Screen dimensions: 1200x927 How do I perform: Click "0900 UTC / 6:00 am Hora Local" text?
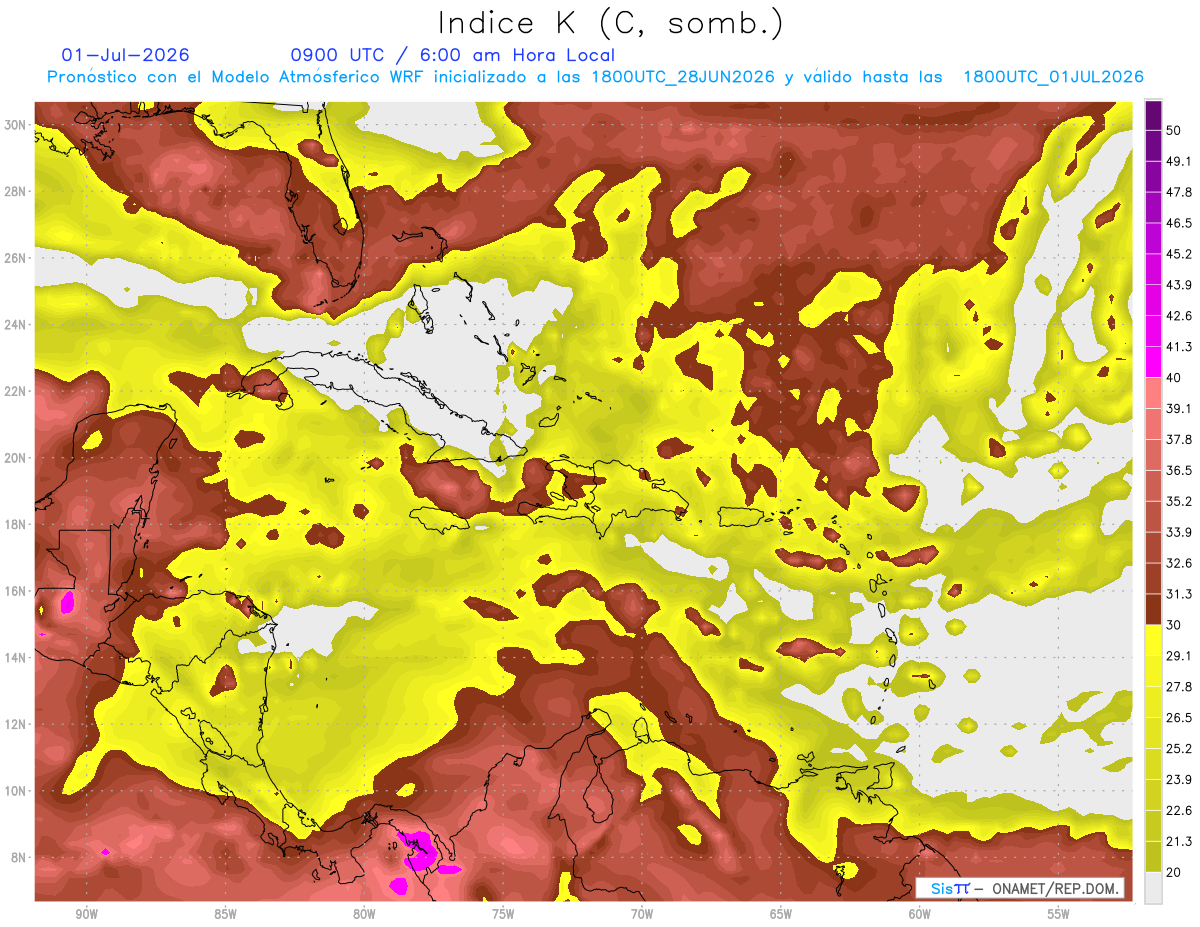(x=452, y=55)
